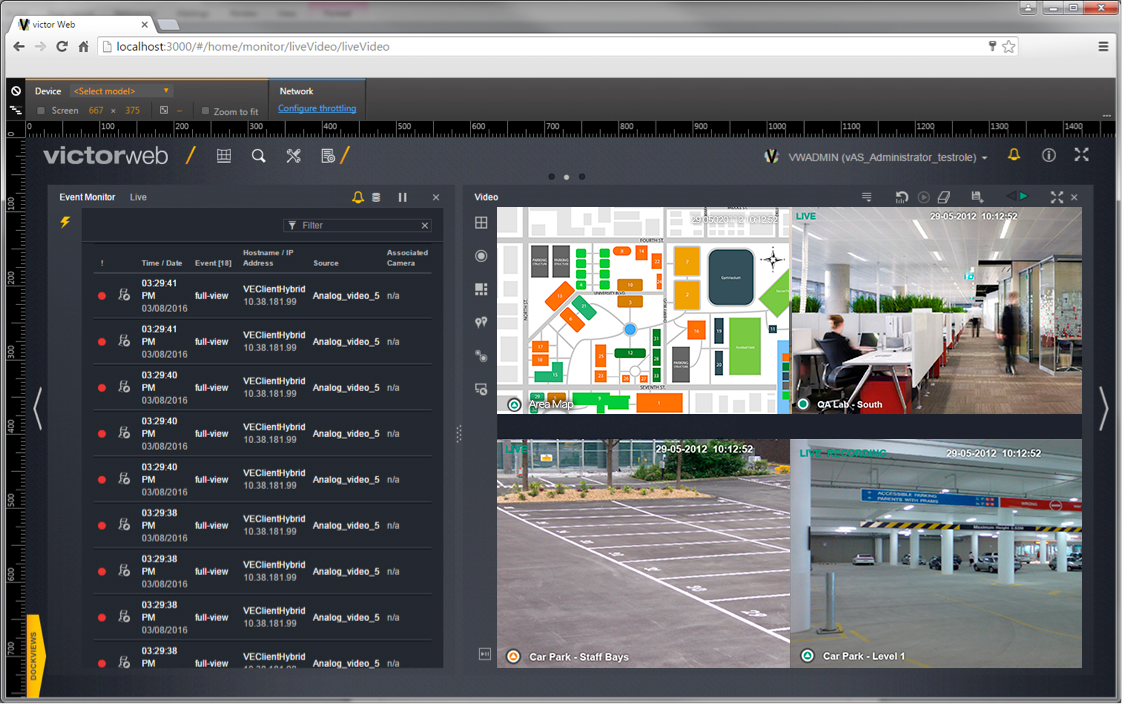Open the hamburger menu in the Video panel header

tap(867, 197)
